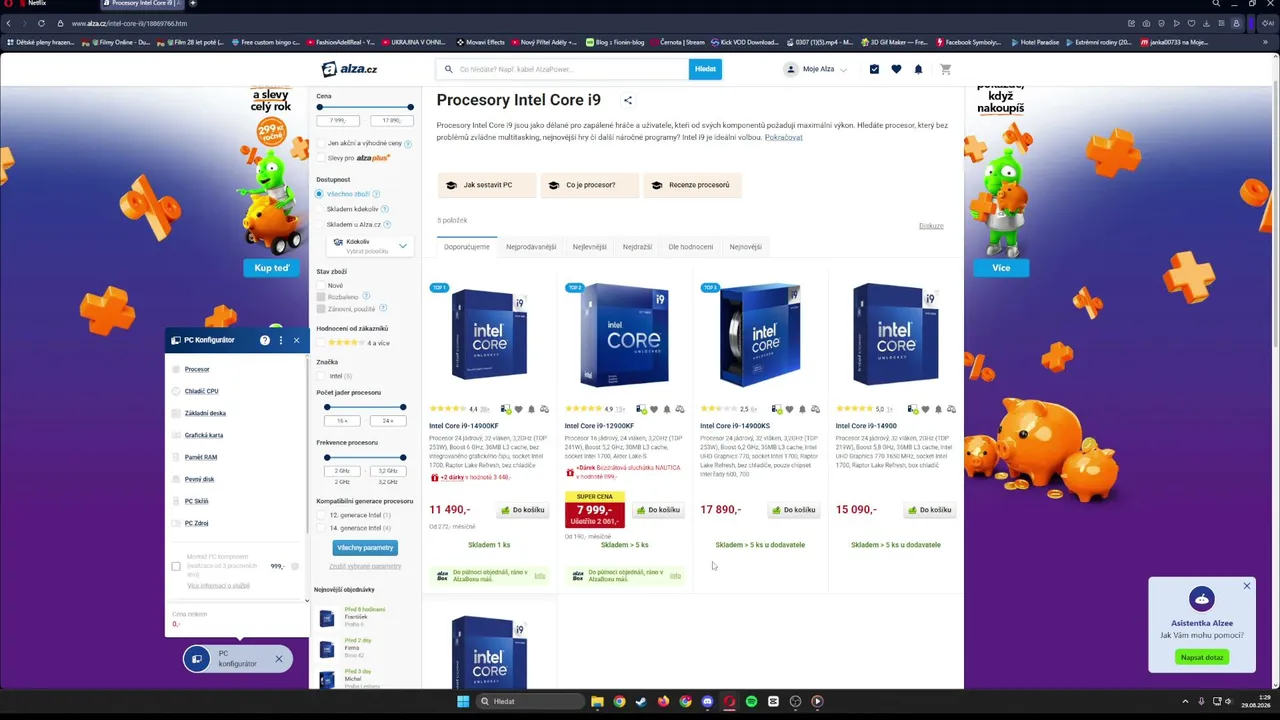The height and width of the screenshot is (720, 1280).
Task: Select the 'Skladem u Alza.cz' option
Action: click(x=321, y=224)
